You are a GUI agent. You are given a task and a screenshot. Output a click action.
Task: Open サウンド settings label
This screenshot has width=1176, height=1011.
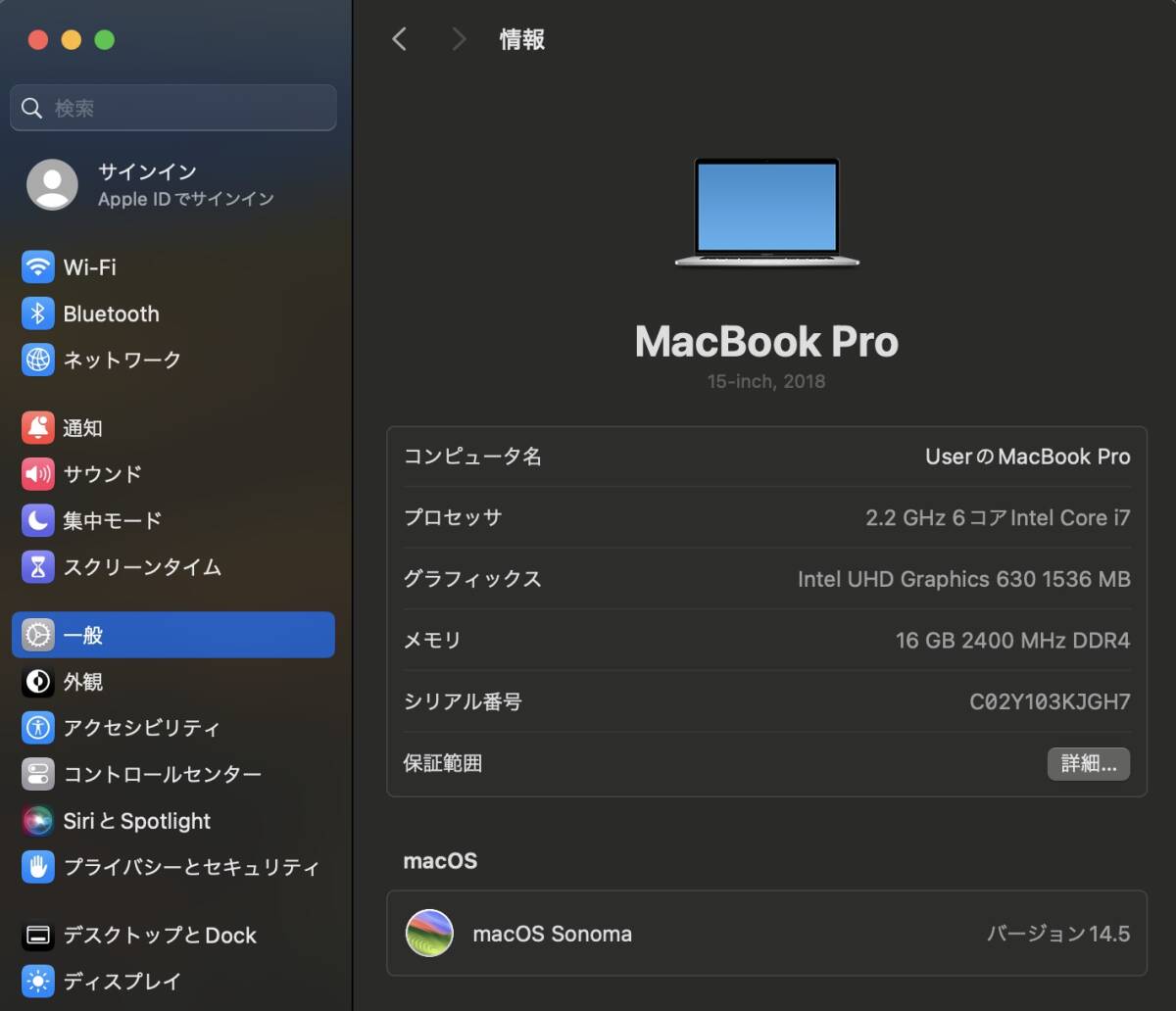click(x=103, y=474)
